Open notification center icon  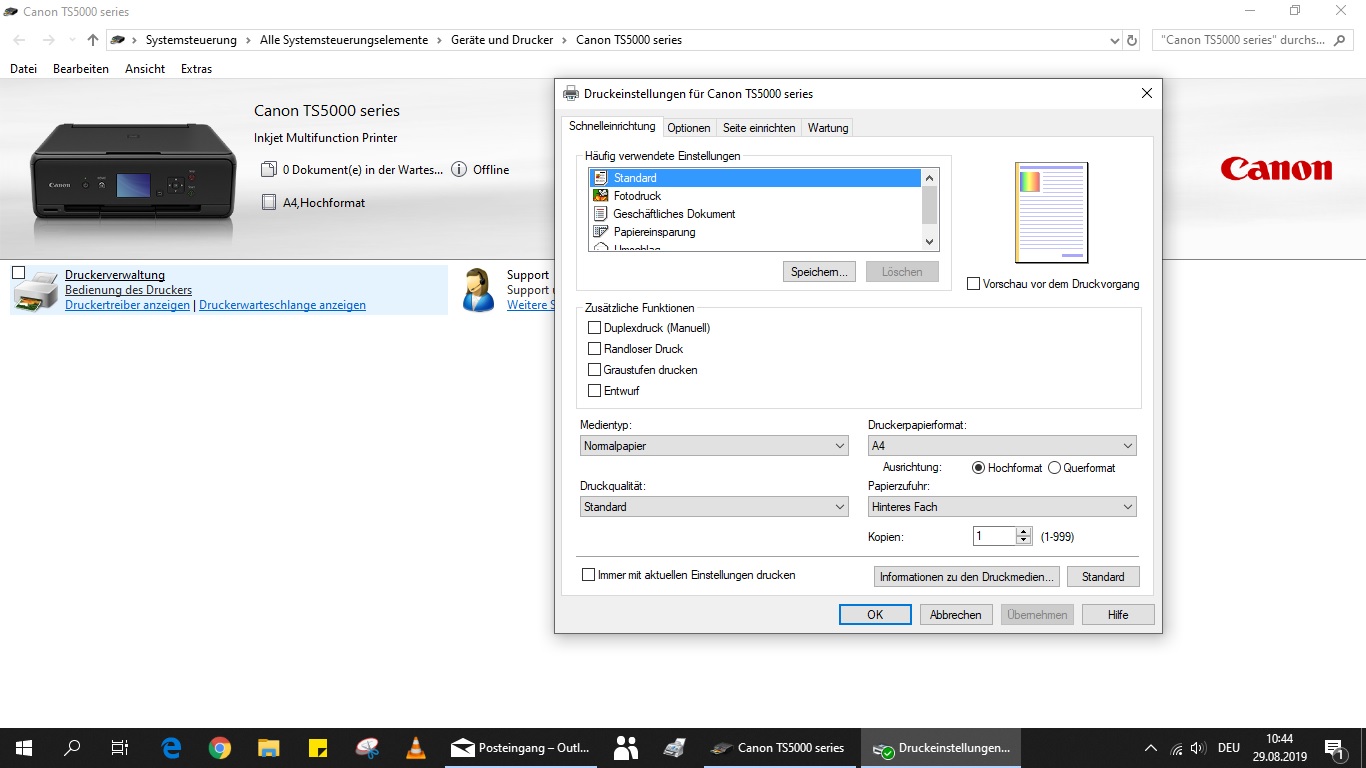1335,748
